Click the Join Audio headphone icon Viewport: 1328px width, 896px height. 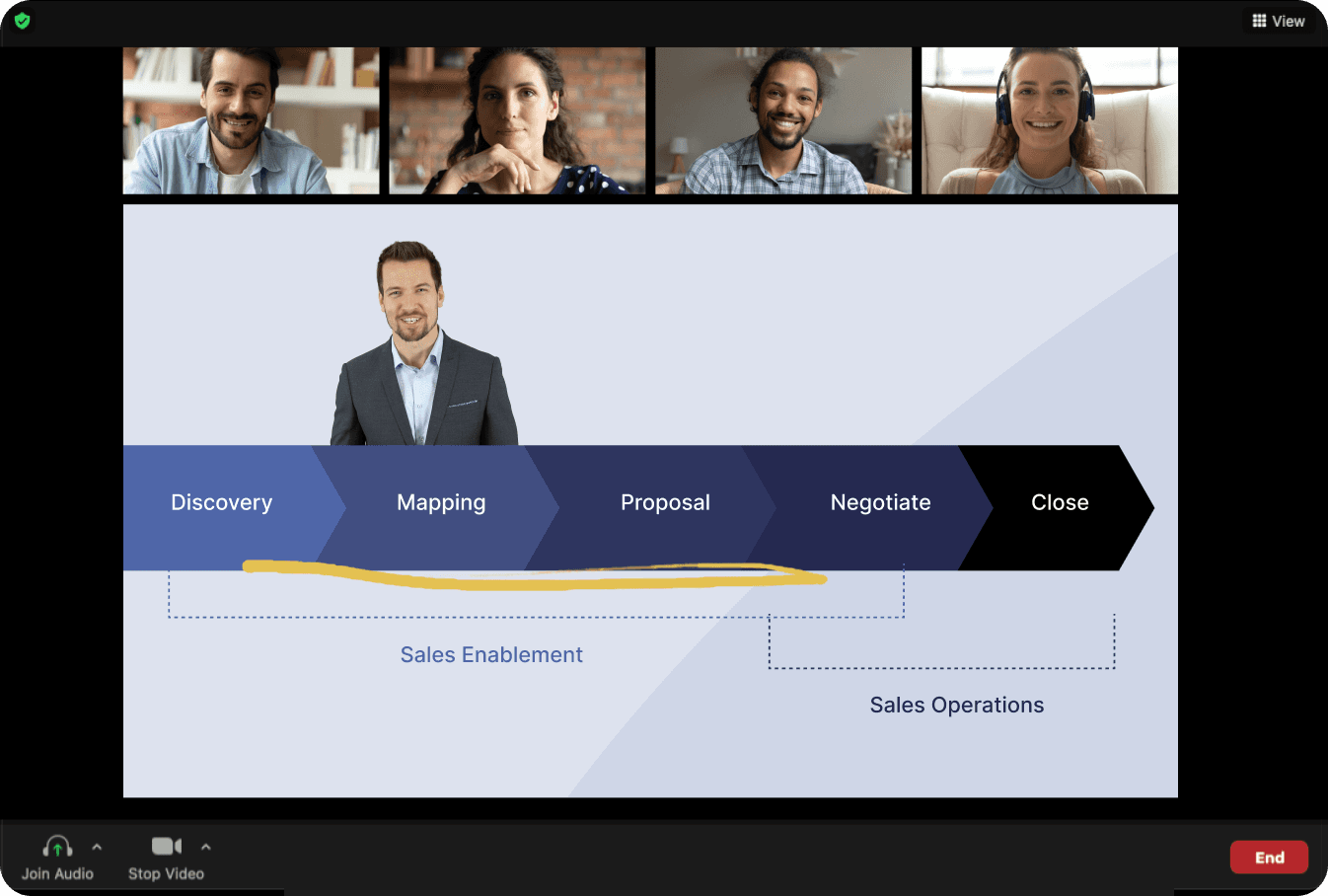(x=57, y=847)
